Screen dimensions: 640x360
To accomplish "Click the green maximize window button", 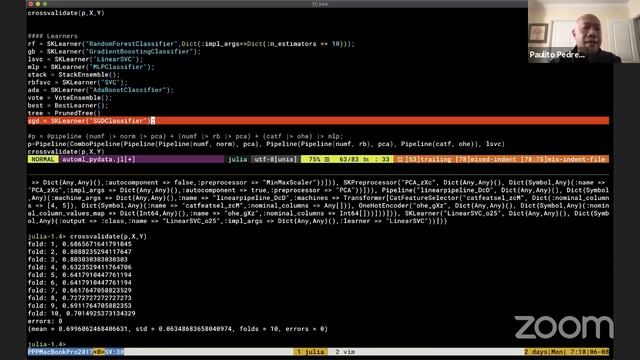I will 45,4.
